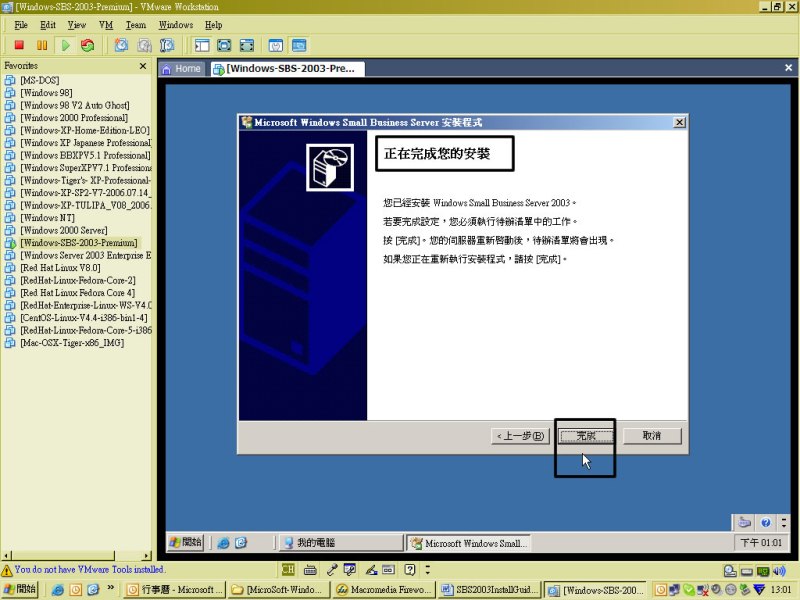Reset the virtual machine from the toolbar
Screen dimensions: 800x600
(x=88, y=45)
